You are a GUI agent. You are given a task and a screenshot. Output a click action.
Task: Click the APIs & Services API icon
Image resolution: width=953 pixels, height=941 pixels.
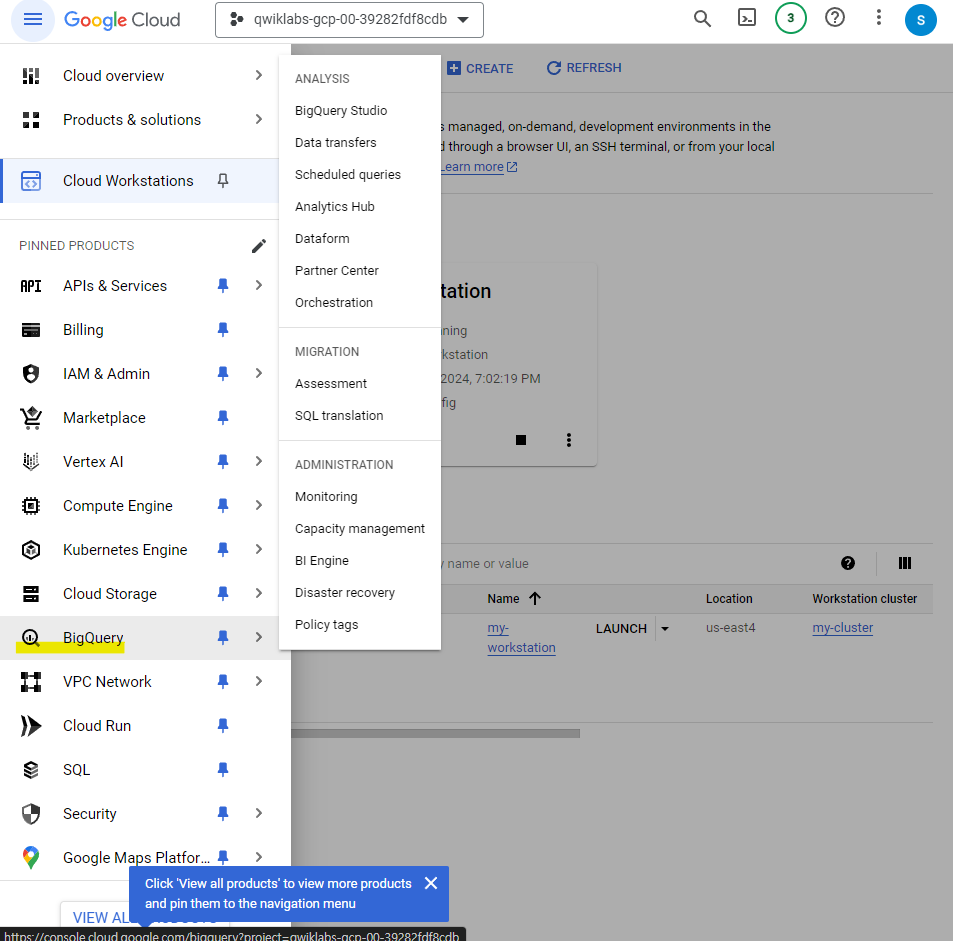tap(31, 286)
